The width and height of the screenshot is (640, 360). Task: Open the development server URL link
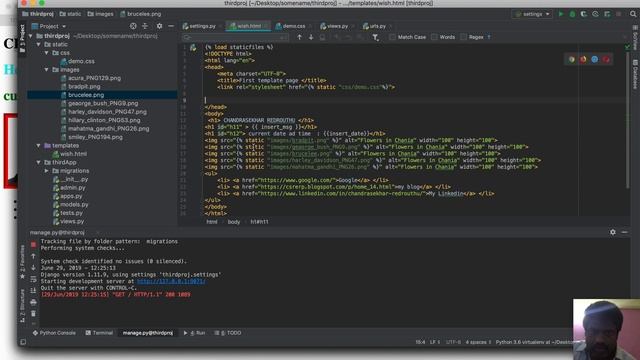[x=171, y=281]
